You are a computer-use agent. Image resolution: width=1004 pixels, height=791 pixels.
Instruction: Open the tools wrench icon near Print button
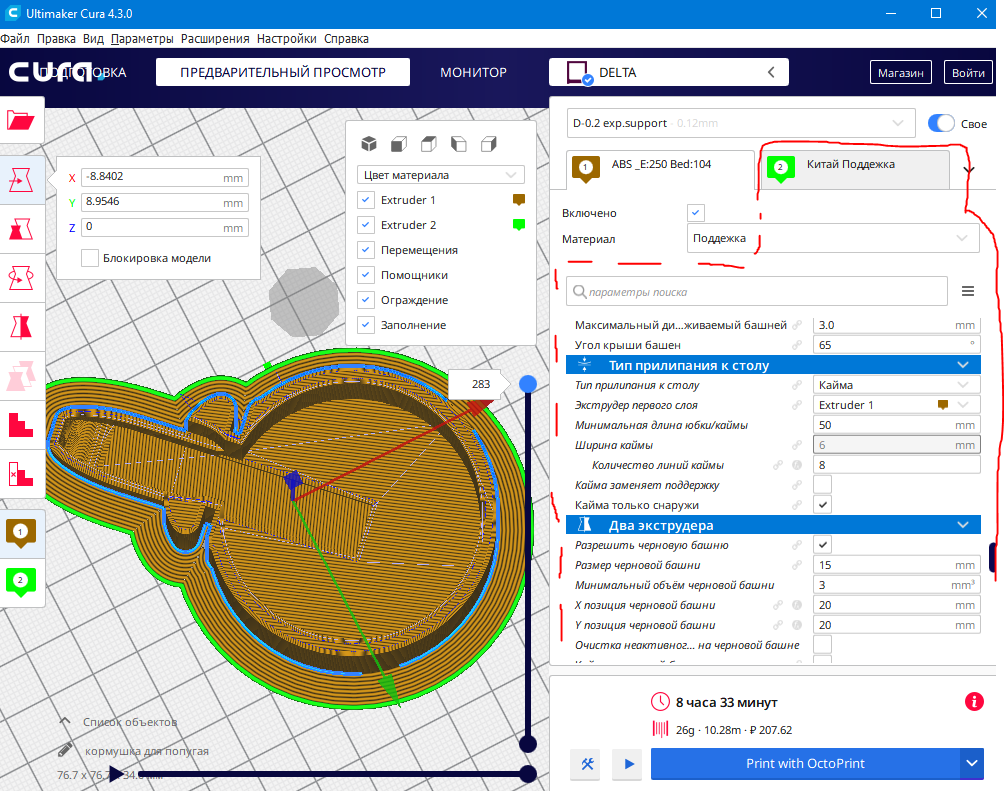[587, 763]
